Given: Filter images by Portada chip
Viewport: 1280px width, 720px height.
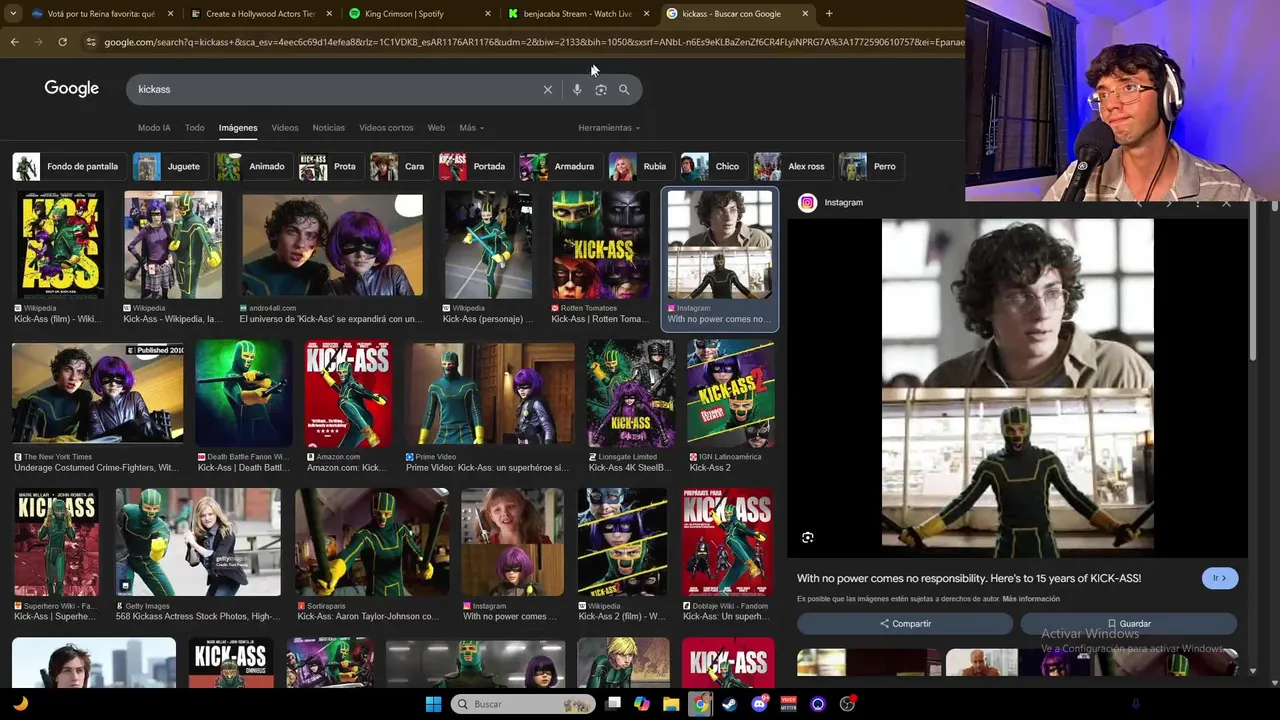Looking at the screenshot, I should [x=474, y=167].
